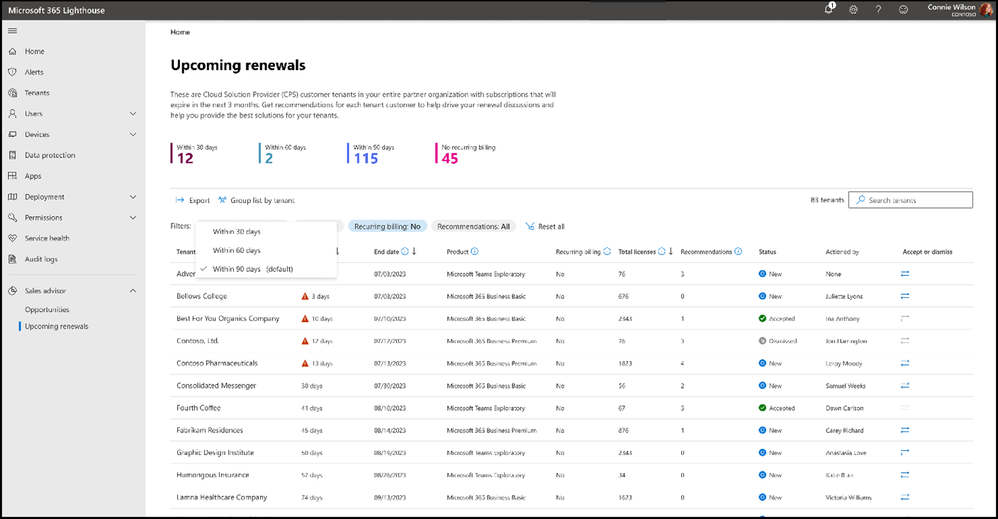Open settings gear in top bar
The height and width of the screenshot is (519, 998).
854,10
